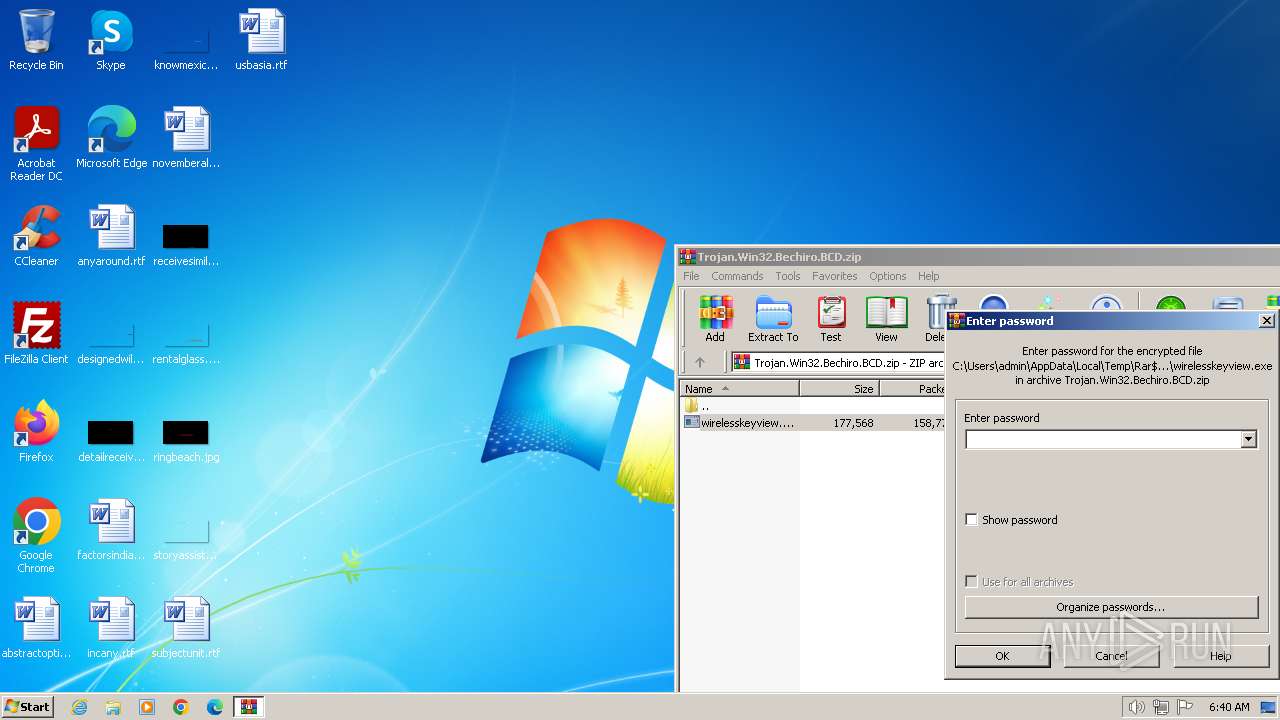The height and width of the screenshot is (720, 1280).
Task: Open Chrome from the taskbar
Action: click(181, 707)
